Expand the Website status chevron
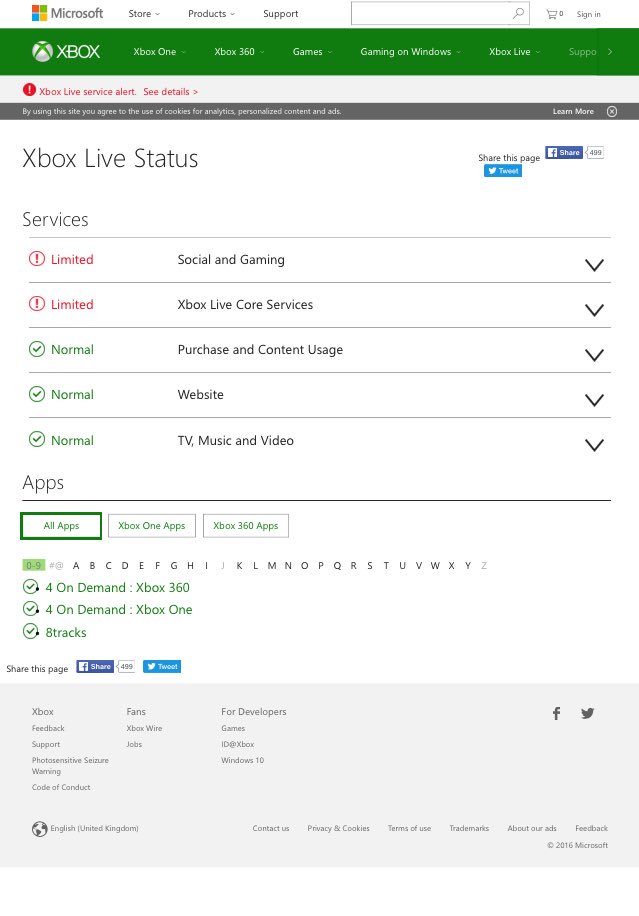 point(594,400)
